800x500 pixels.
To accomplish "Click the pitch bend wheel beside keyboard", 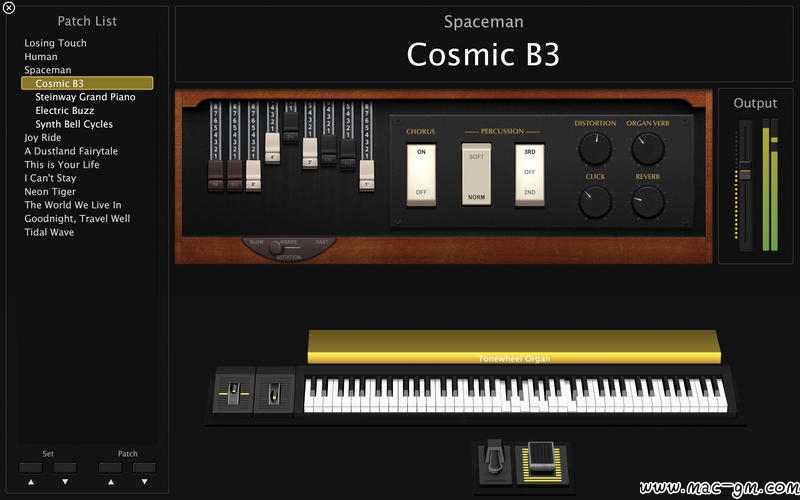I will 234,393.
